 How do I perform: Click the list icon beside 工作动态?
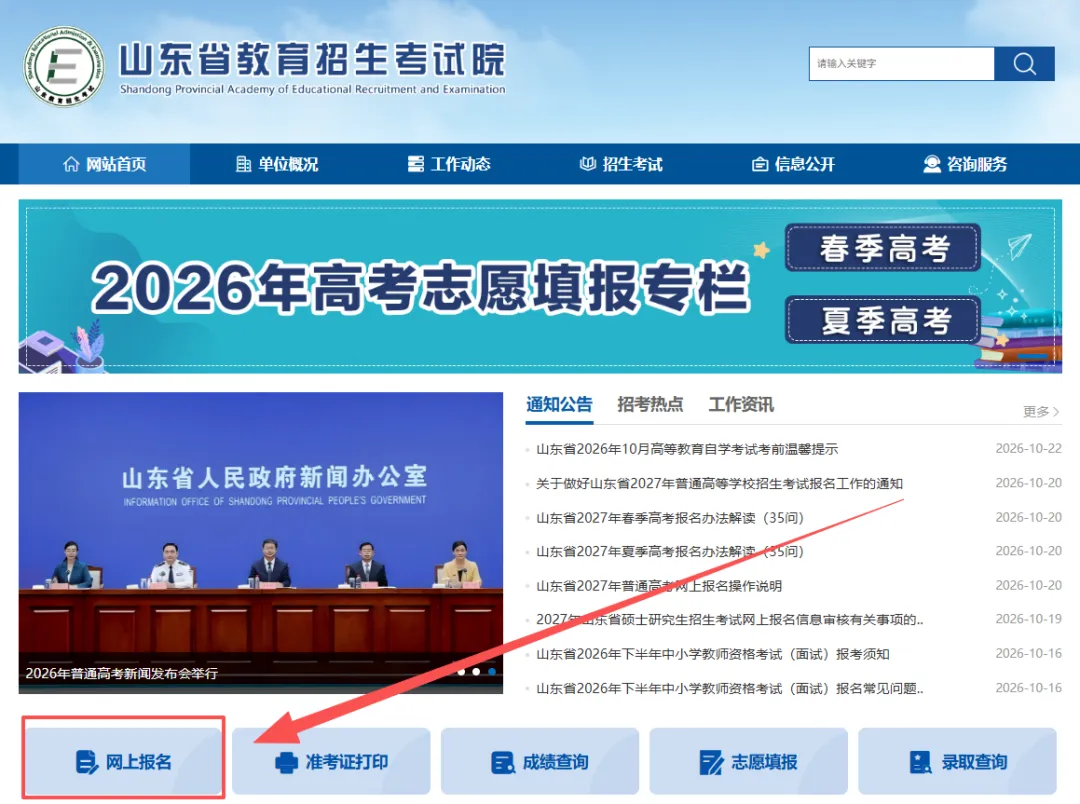click(x=415, y=164)
